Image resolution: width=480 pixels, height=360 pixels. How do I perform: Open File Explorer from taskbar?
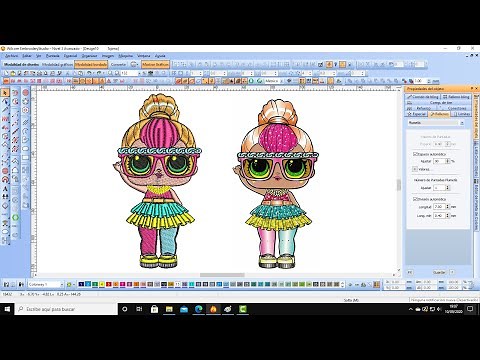[169, 309]
